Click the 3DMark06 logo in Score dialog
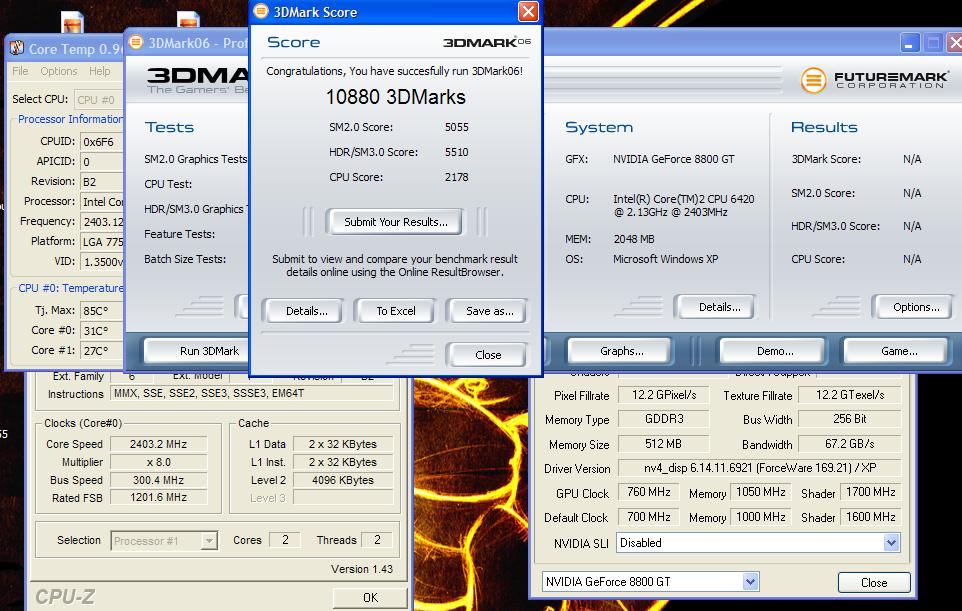Image resolution: width=962 pixels, height=611 pixels. (x=487, y=42)
